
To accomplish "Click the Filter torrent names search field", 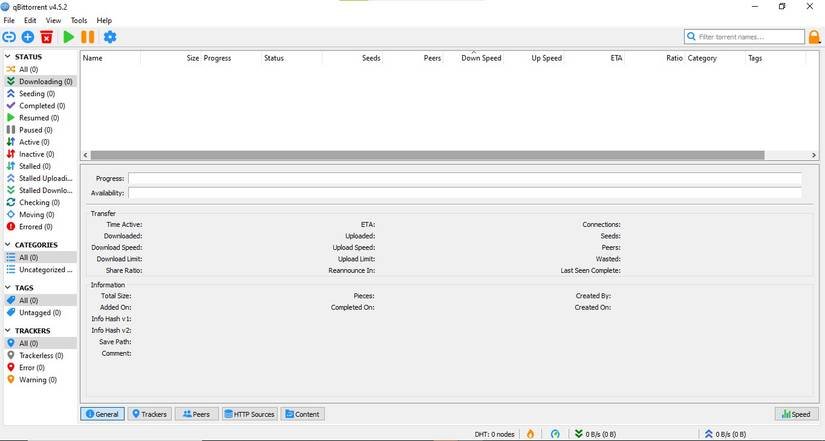I will coord(750,37).
